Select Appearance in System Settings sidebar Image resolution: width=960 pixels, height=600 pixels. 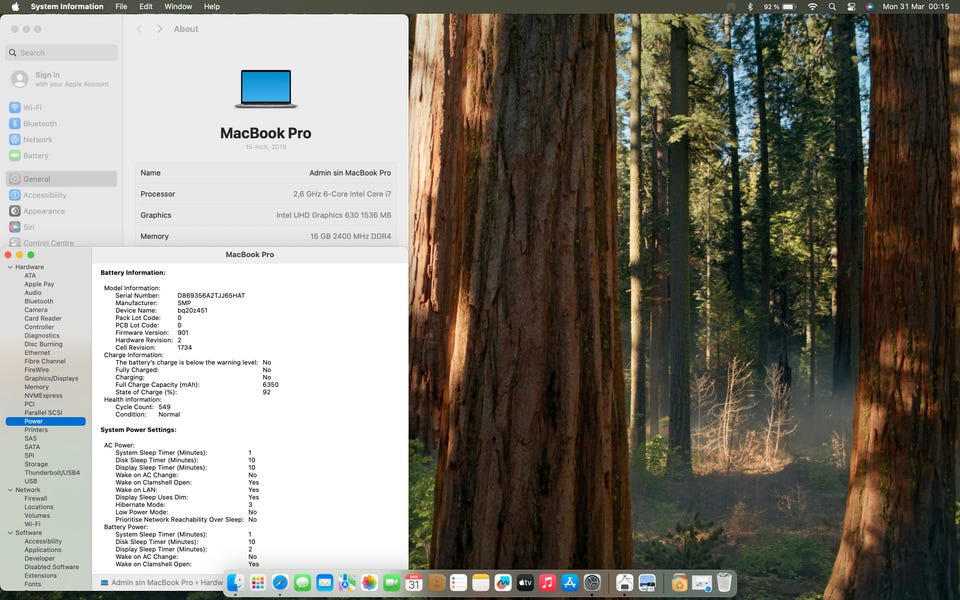[61, 211]
